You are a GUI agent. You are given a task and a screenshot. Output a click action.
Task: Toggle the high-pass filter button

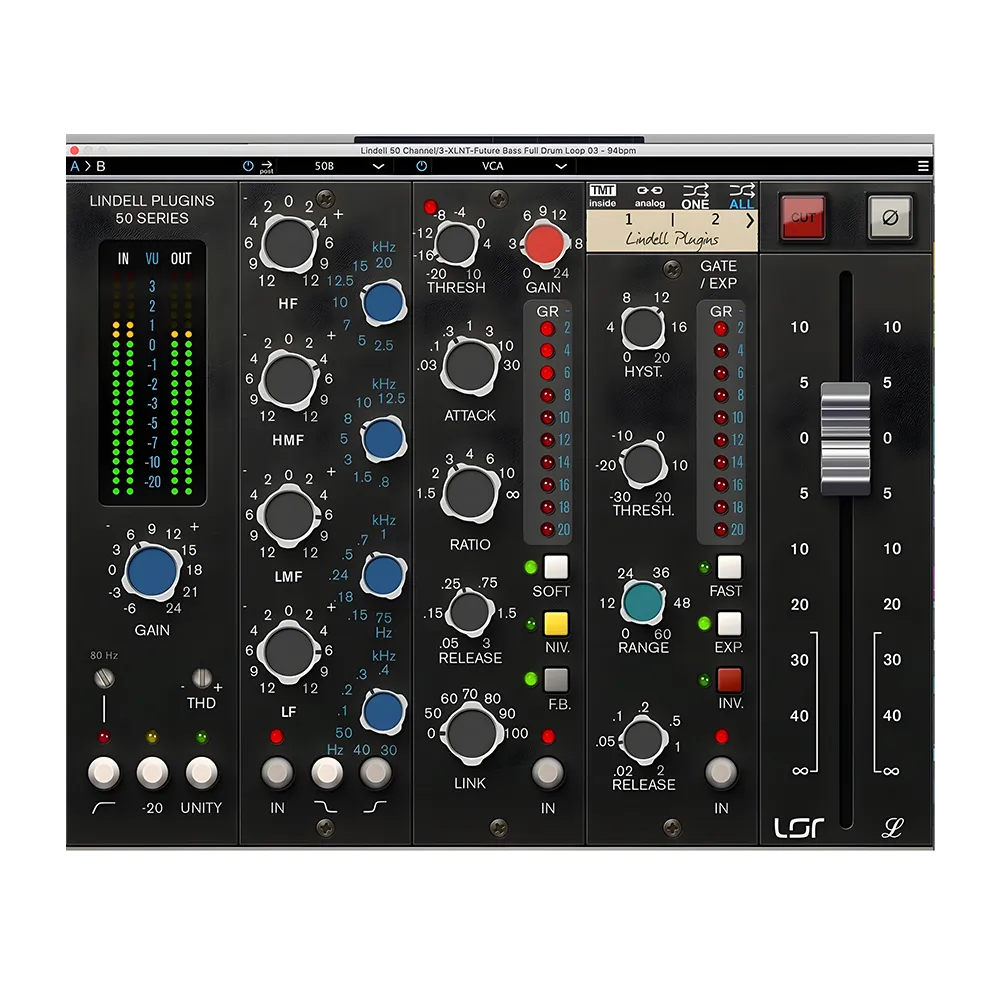tap(104, 773)
